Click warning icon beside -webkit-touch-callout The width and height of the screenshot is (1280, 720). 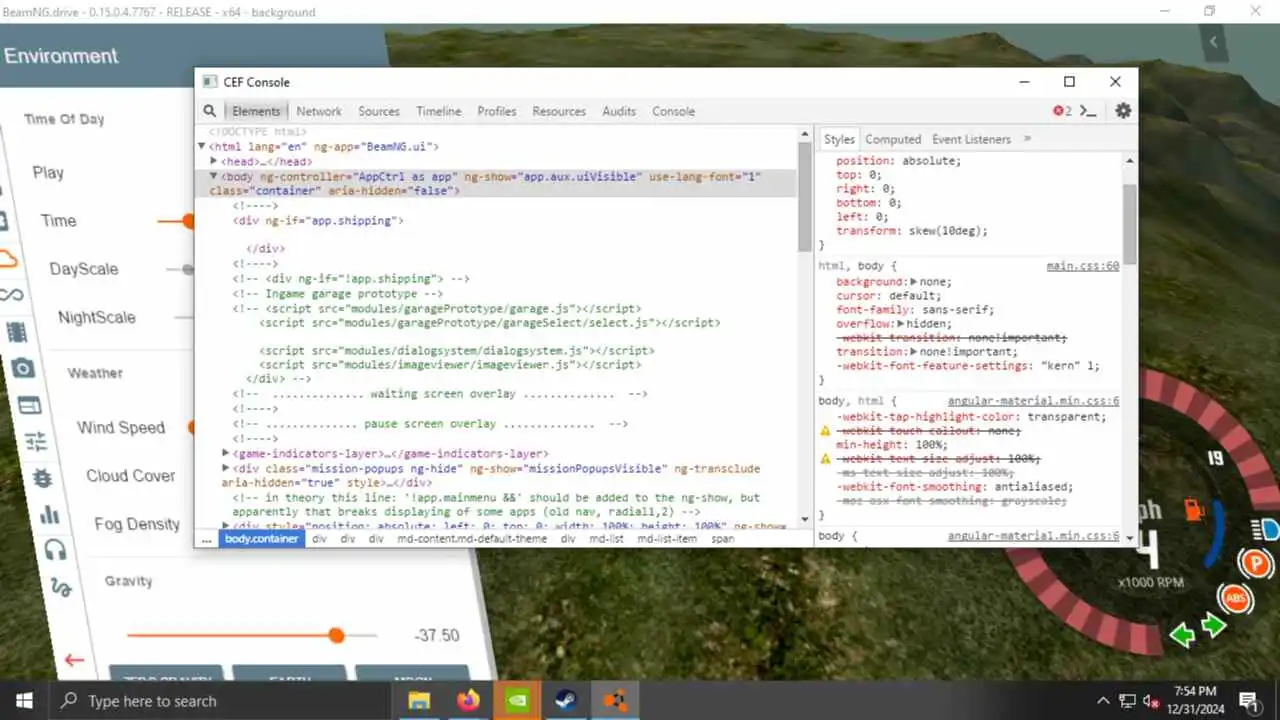click(x=826, y=430)
